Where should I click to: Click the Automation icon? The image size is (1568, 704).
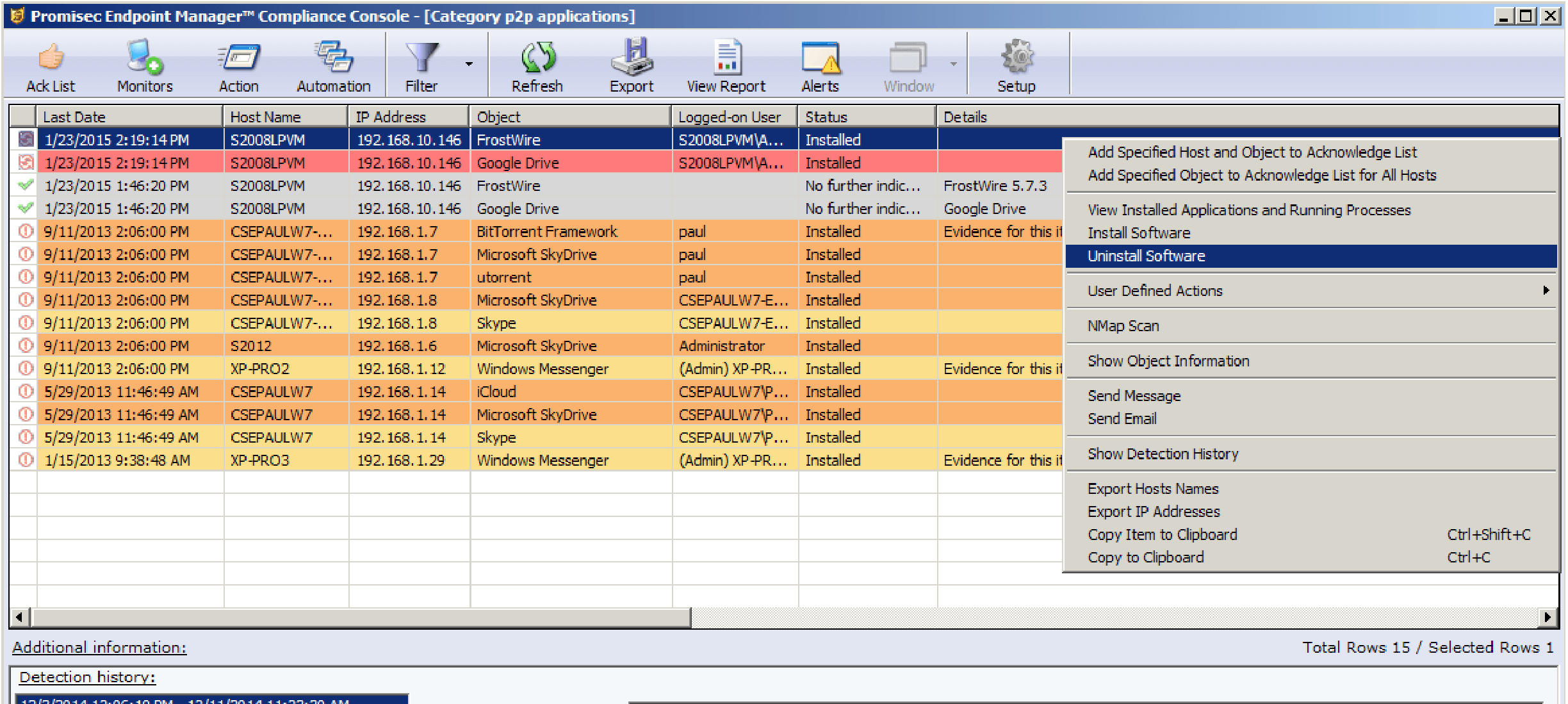pyautogui.click(x=332, y=64)
